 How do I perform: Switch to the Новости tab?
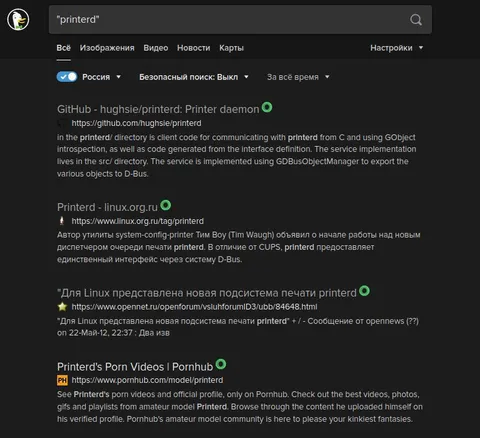(194, 48)
